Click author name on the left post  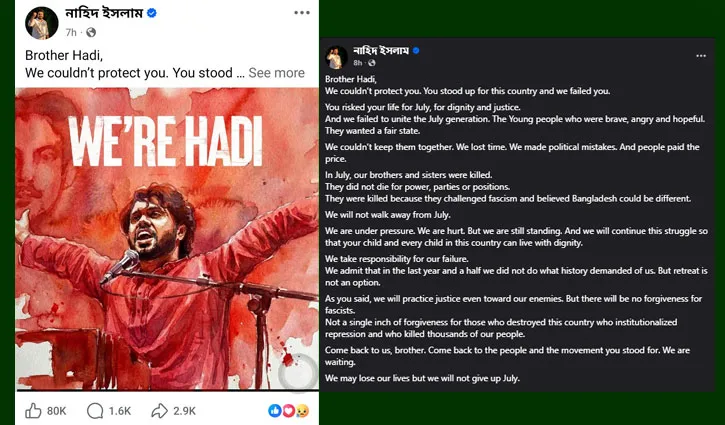103,14
